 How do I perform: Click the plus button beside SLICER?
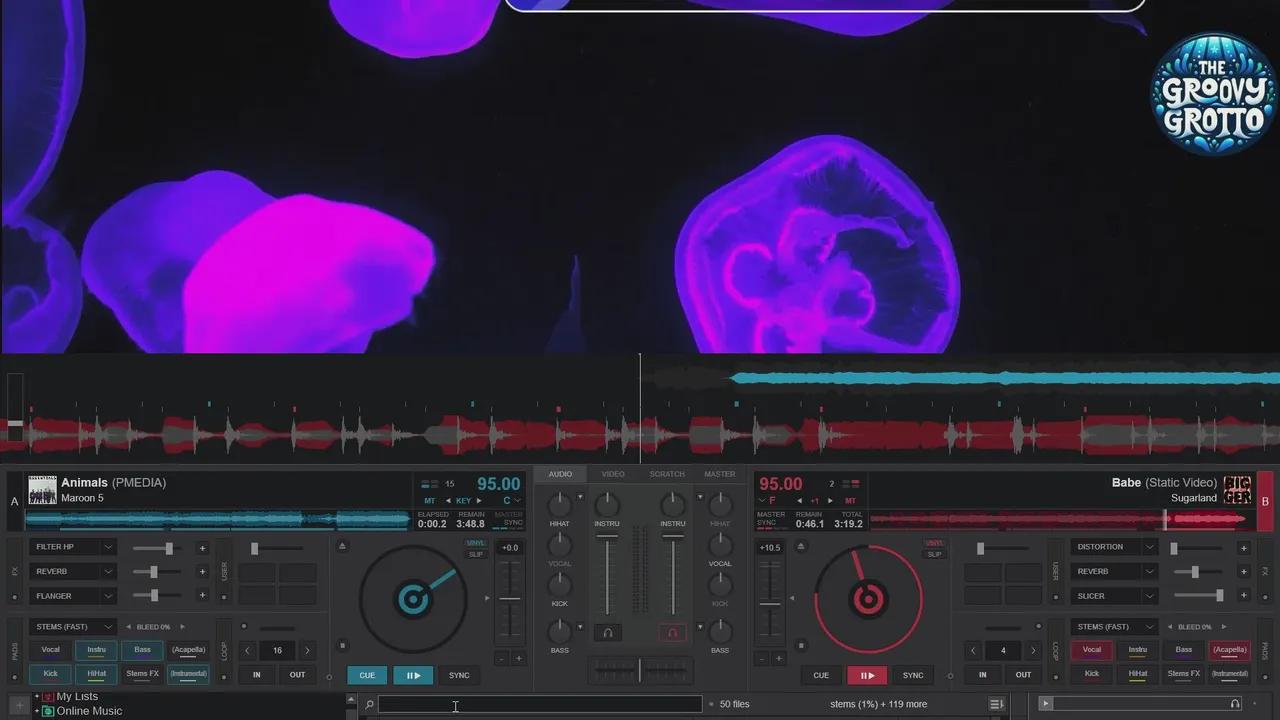click(1243, 596)
